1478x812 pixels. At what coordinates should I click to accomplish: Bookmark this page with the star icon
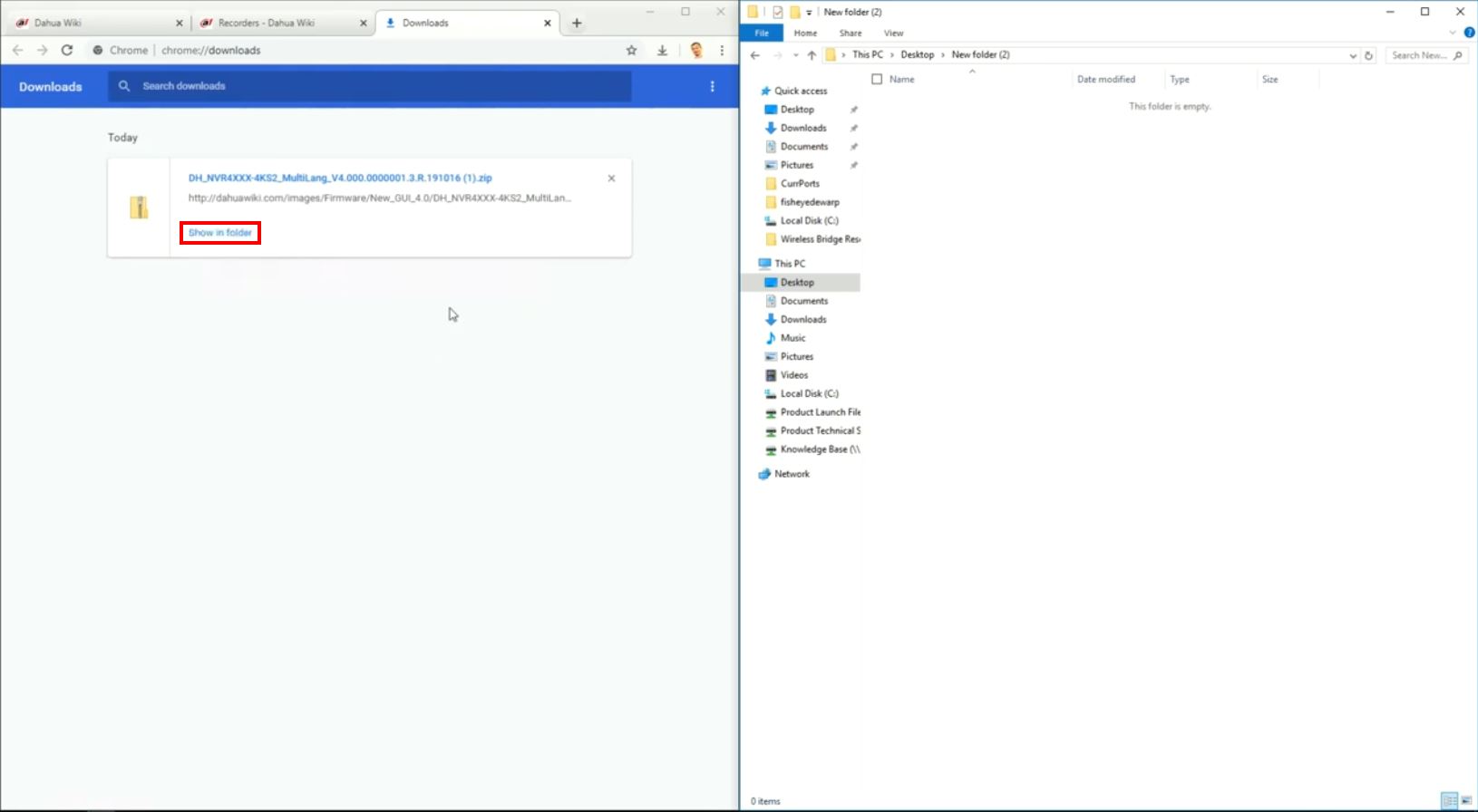[631, 50]
